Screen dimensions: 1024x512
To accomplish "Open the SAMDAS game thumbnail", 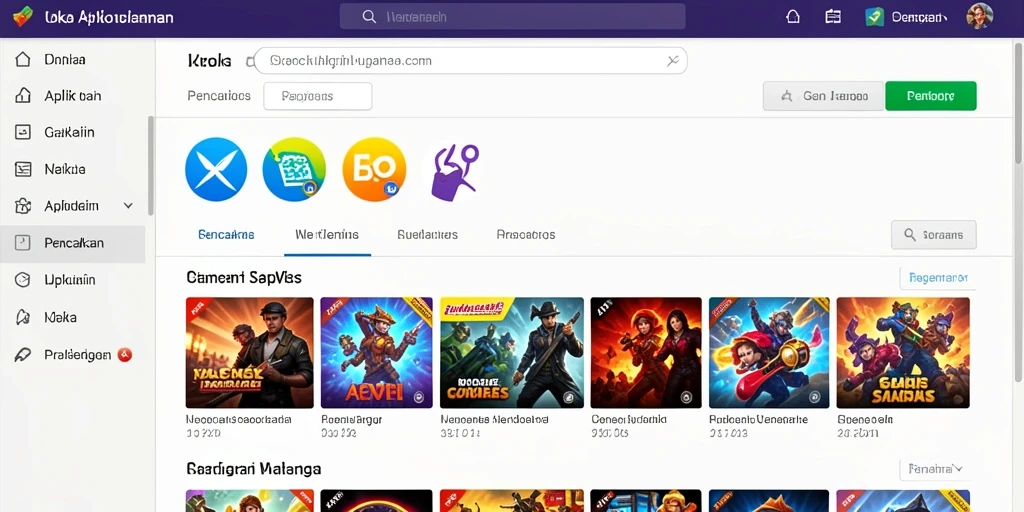I will (x=903, y=353).
